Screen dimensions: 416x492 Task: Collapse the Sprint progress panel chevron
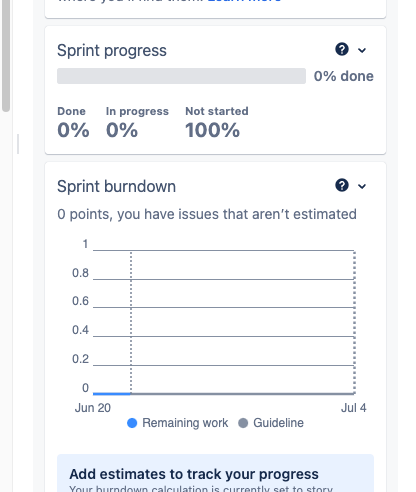(x=362, y=50)
